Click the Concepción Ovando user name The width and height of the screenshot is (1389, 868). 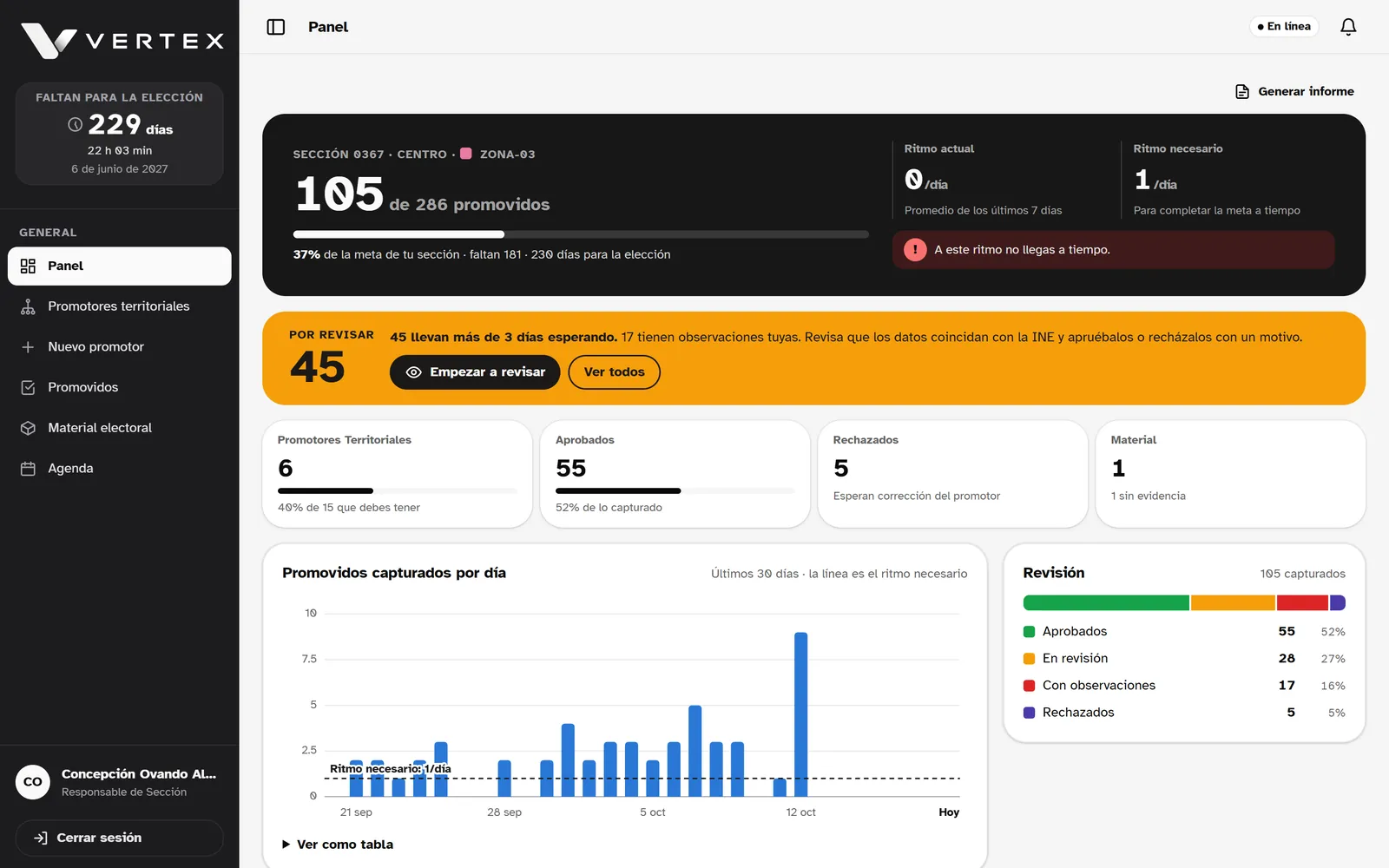click(139, 774)
